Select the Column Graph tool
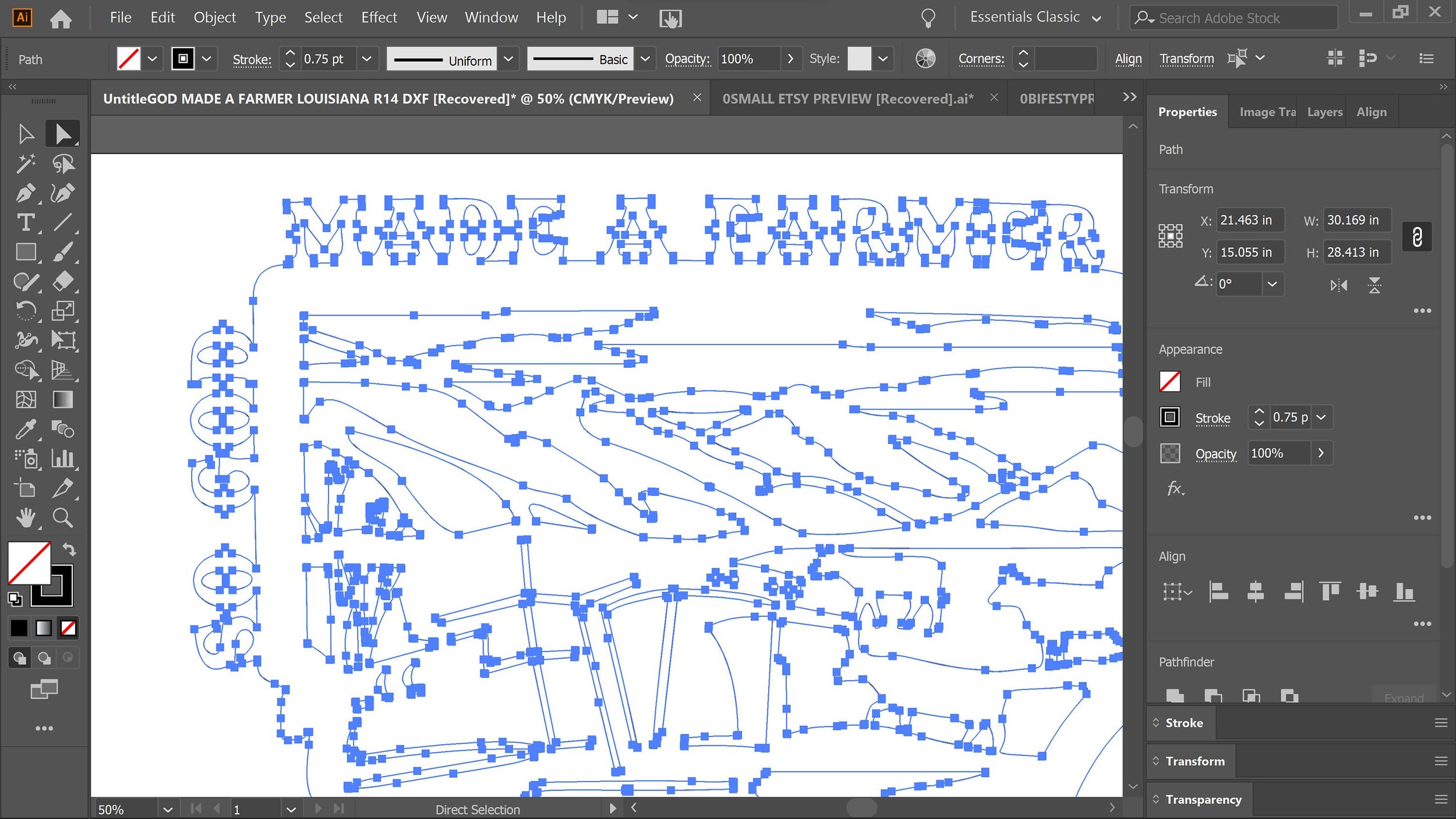 coord(63,459)
